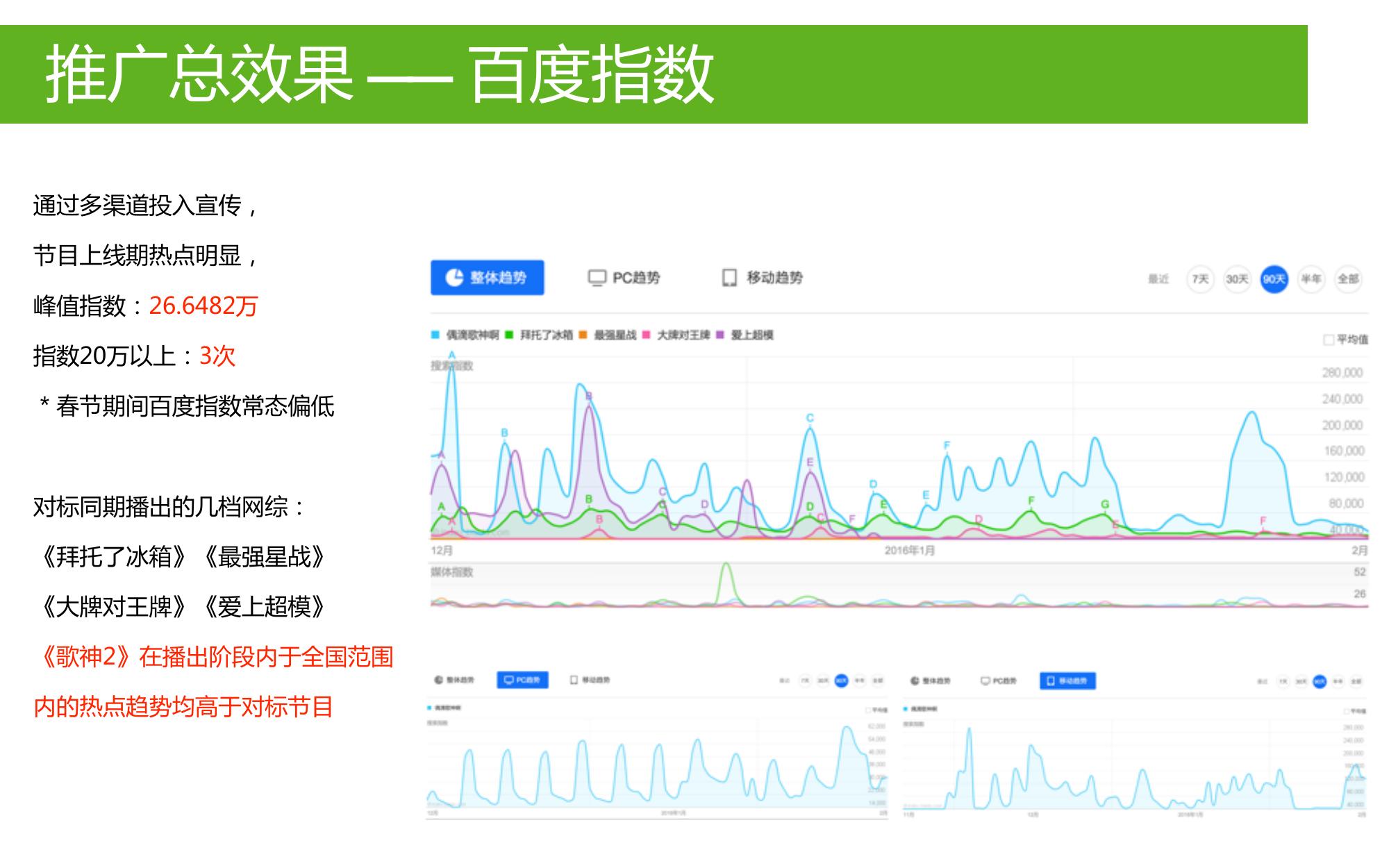1389x868 pixels.
Task: Click the tablet icon beside 移动趋势
Action: pyautogui.click(x=729, y=278)
